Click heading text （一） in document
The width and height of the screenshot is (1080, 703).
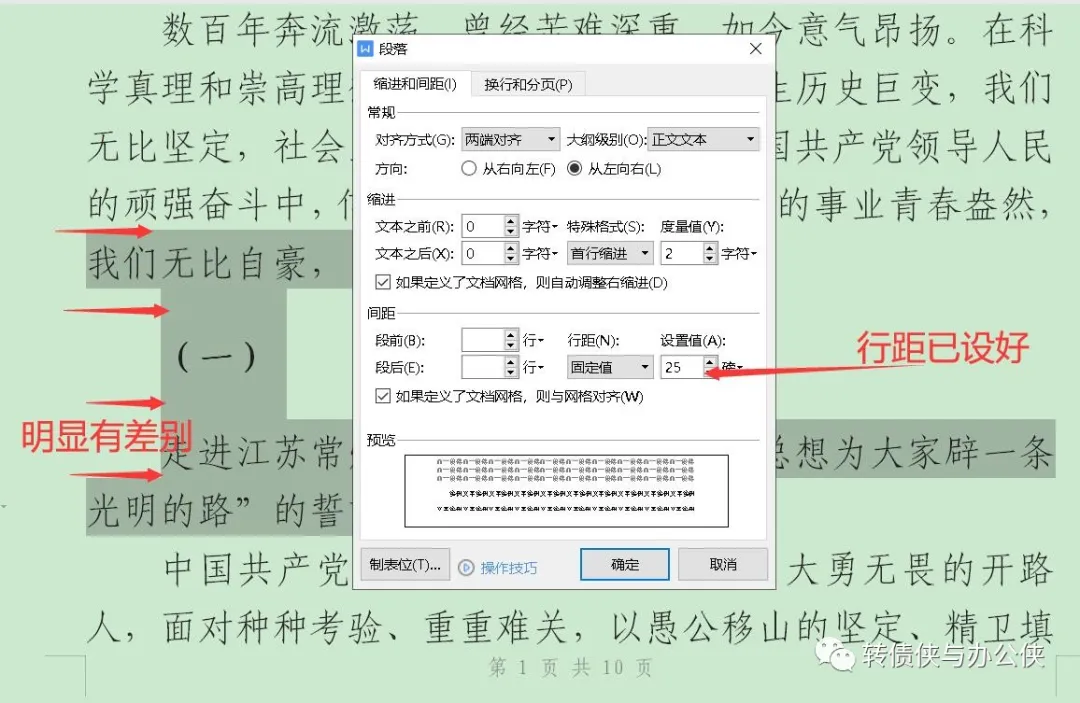pyautogui.click(x=216, y=357)
